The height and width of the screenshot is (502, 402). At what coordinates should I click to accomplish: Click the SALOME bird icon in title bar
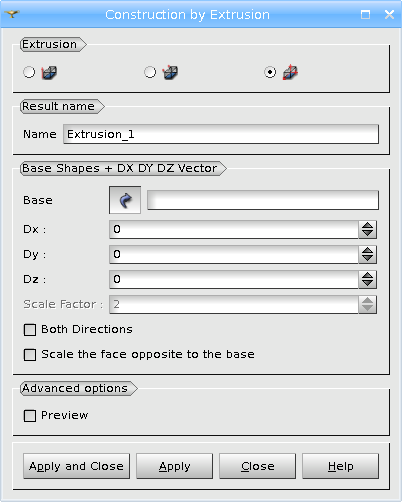tap(12, 14)
